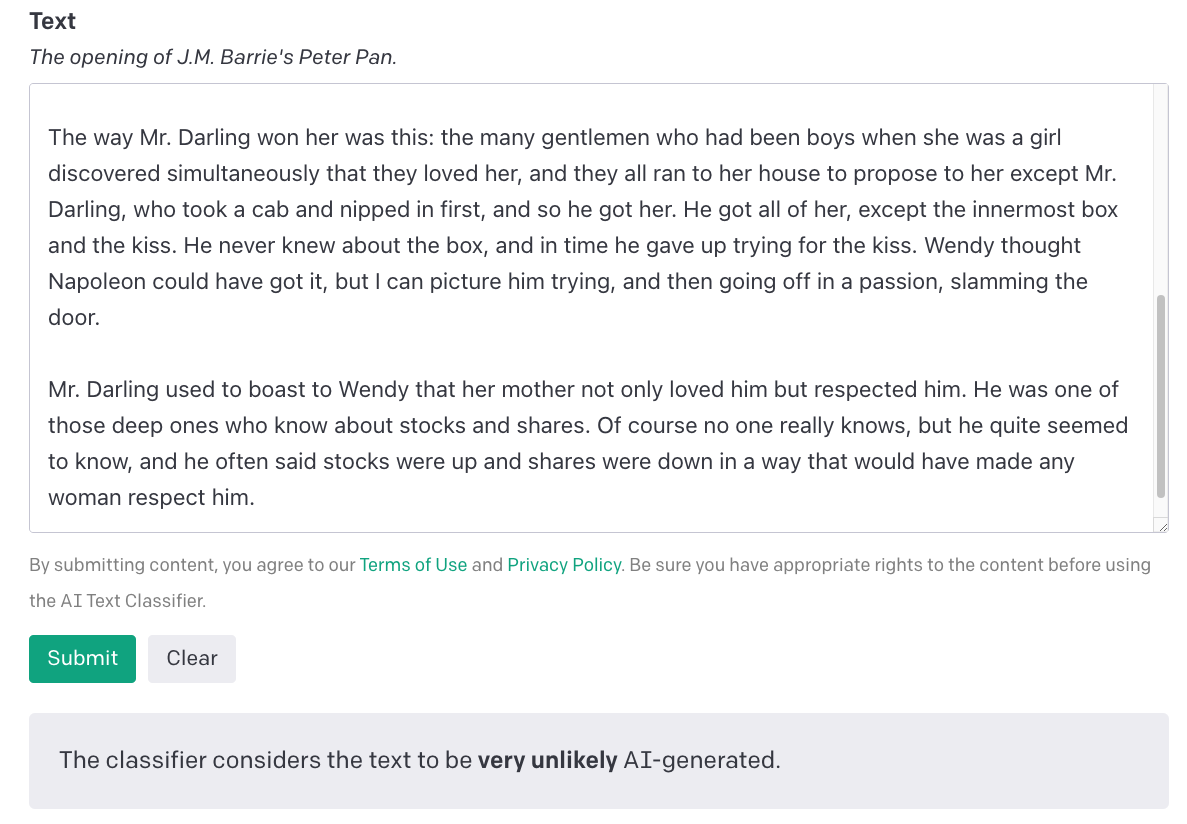Place cursor on the word "Napoleon"
Image resolution: width=1187 pixels, height=824 pixels.
click(x=95, y=281)
